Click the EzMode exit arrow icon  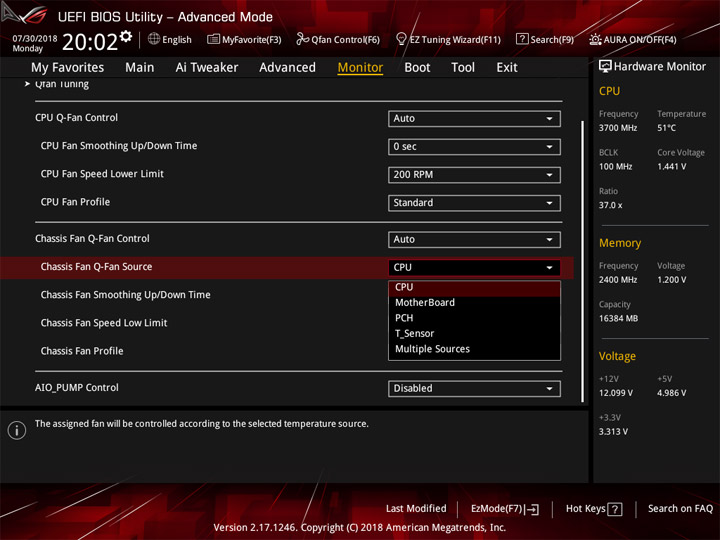pyautogui.click(x=532, y=509)
